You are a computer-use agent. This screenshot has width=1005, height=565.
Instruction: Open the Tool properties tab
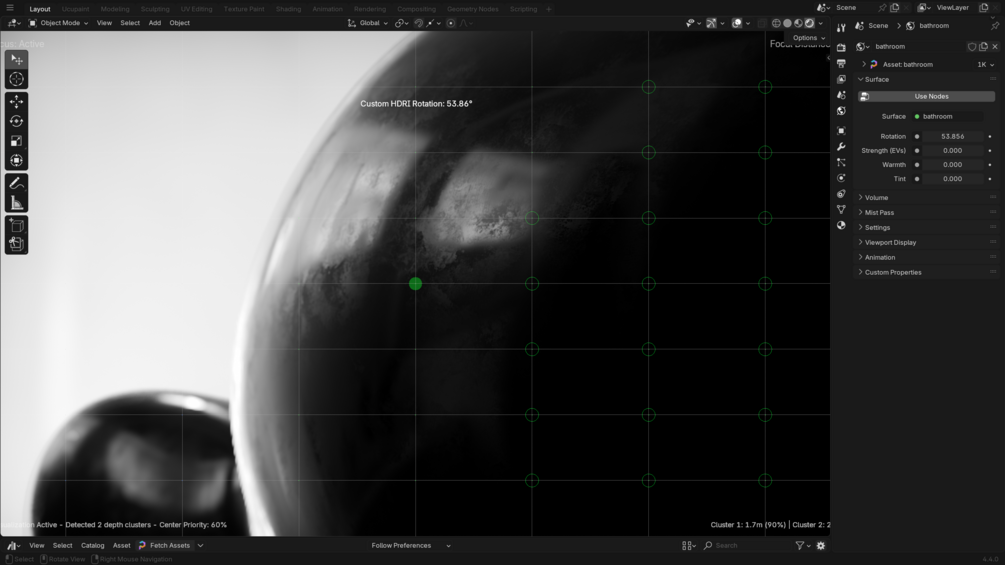[842, 28]
